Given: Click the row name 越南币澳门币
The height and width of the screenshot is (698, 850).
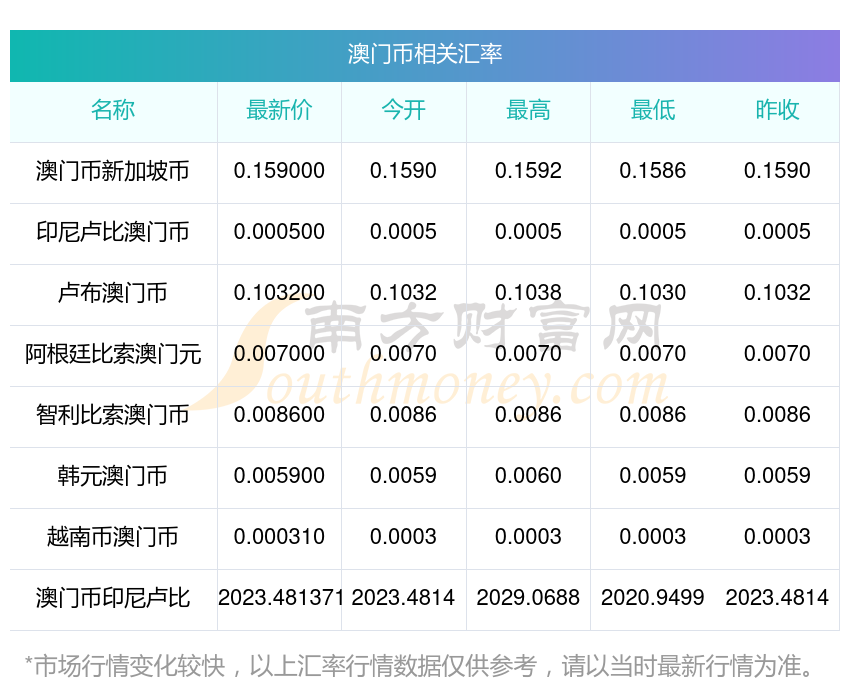Looking at the screenshot, I should click(113, 537).
